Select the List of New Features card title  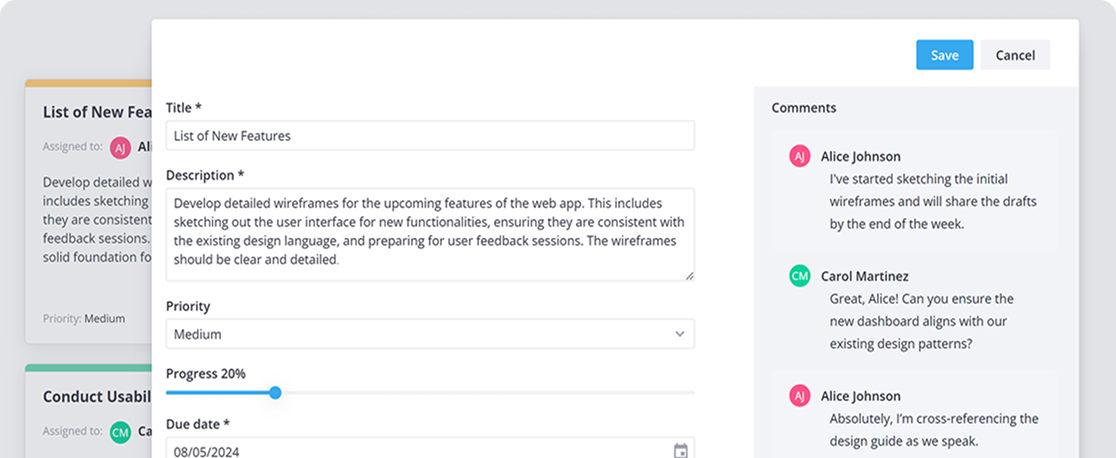click(97, 112)
